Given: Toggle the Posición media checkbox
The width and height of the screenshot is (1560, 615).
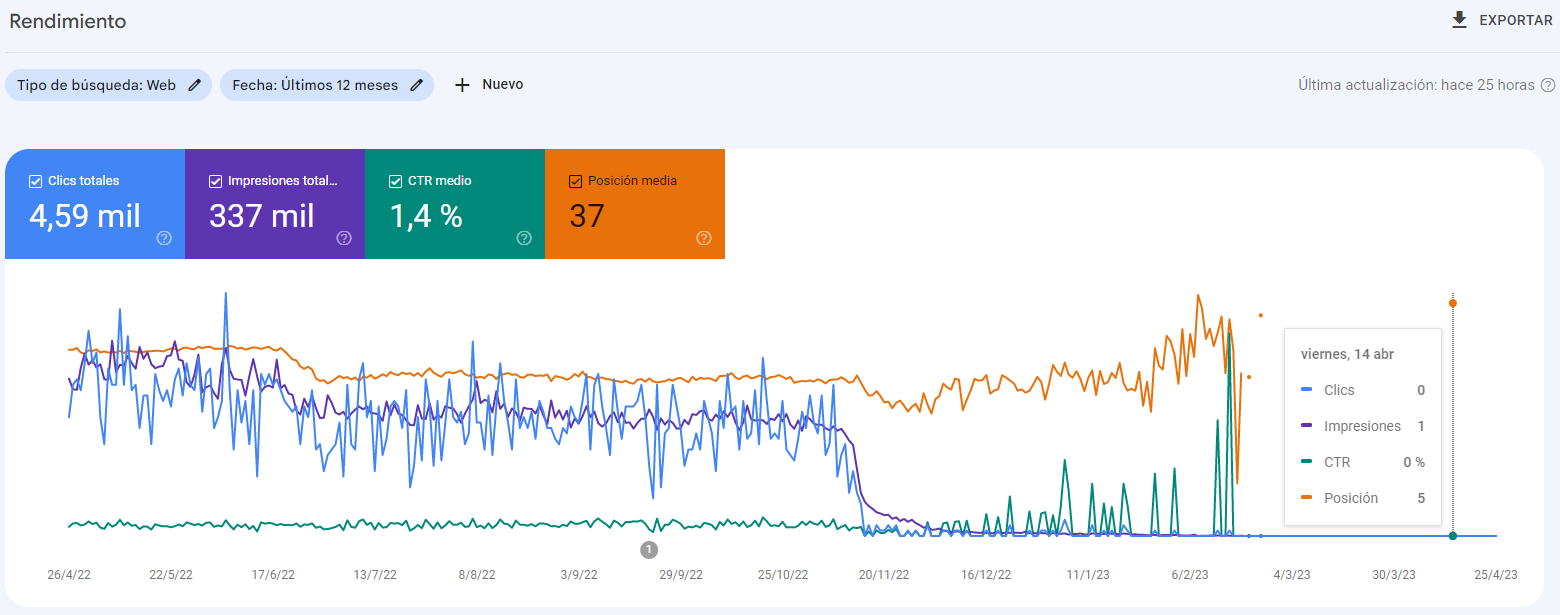Looking at the screenshot, I should click(575, 181).
